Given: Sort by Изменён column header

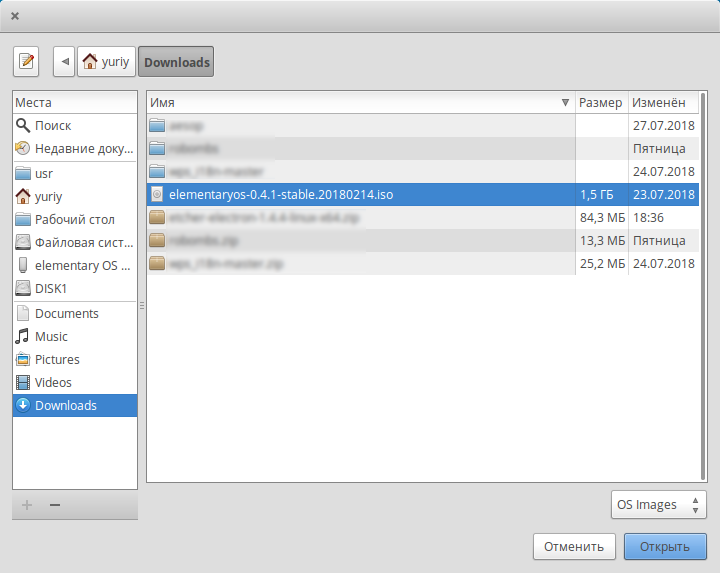Looking at the screenshot, I should click(664, 102).
